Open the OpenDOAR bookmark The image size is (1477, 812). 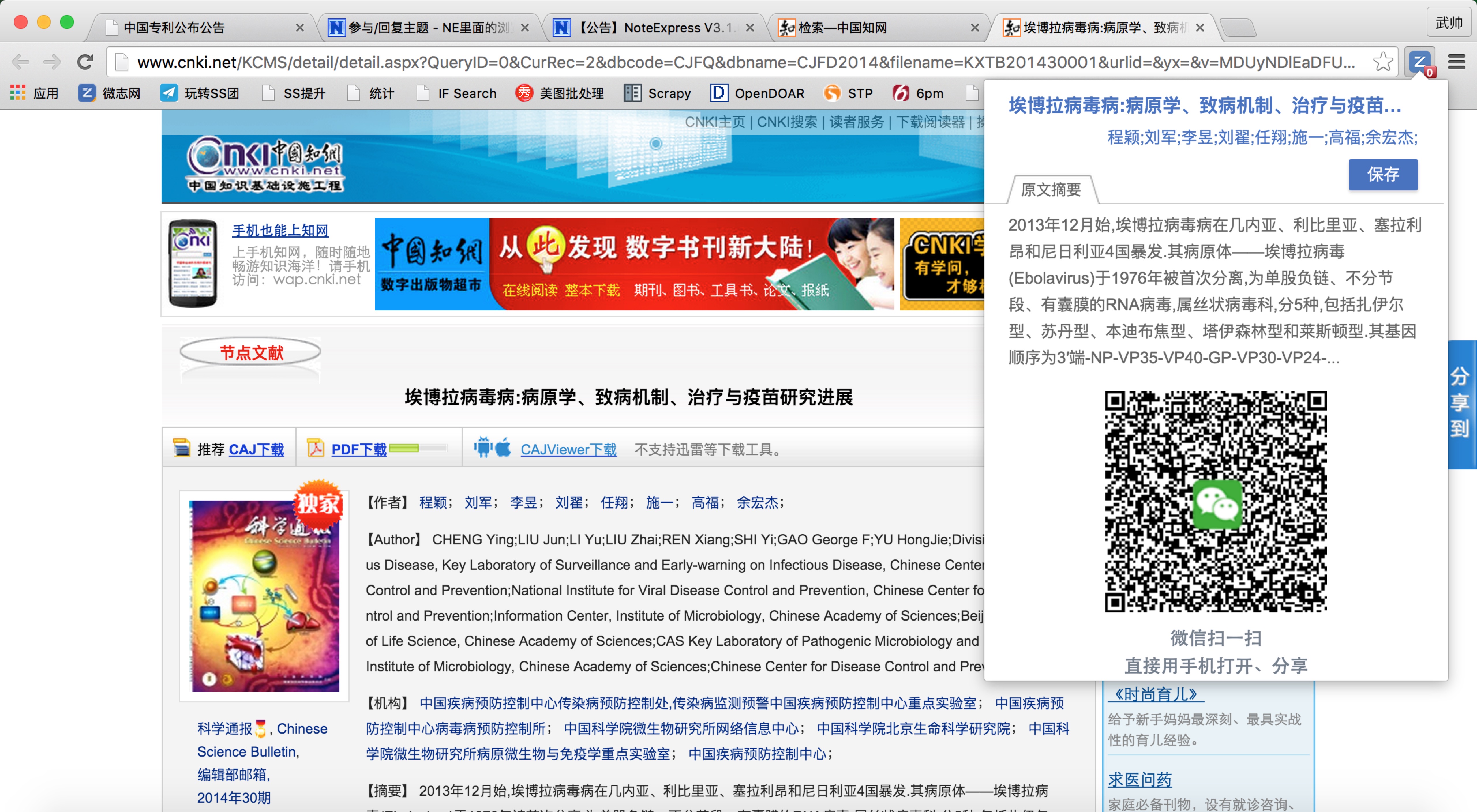pyautogui.click(x=757, y=93)
